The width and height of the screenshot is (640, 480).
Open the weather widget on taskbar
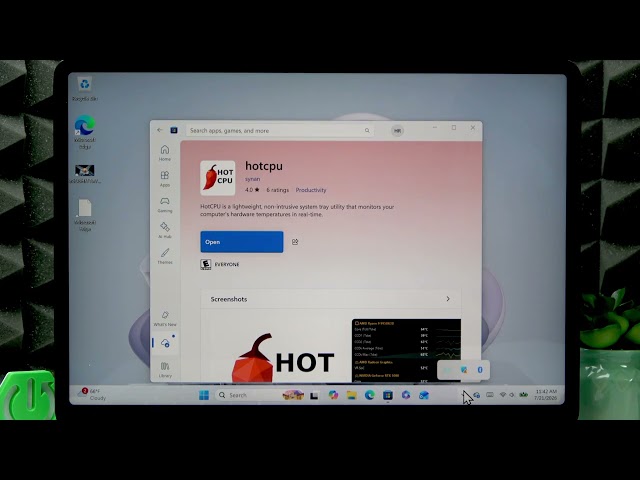coord(93,394)
